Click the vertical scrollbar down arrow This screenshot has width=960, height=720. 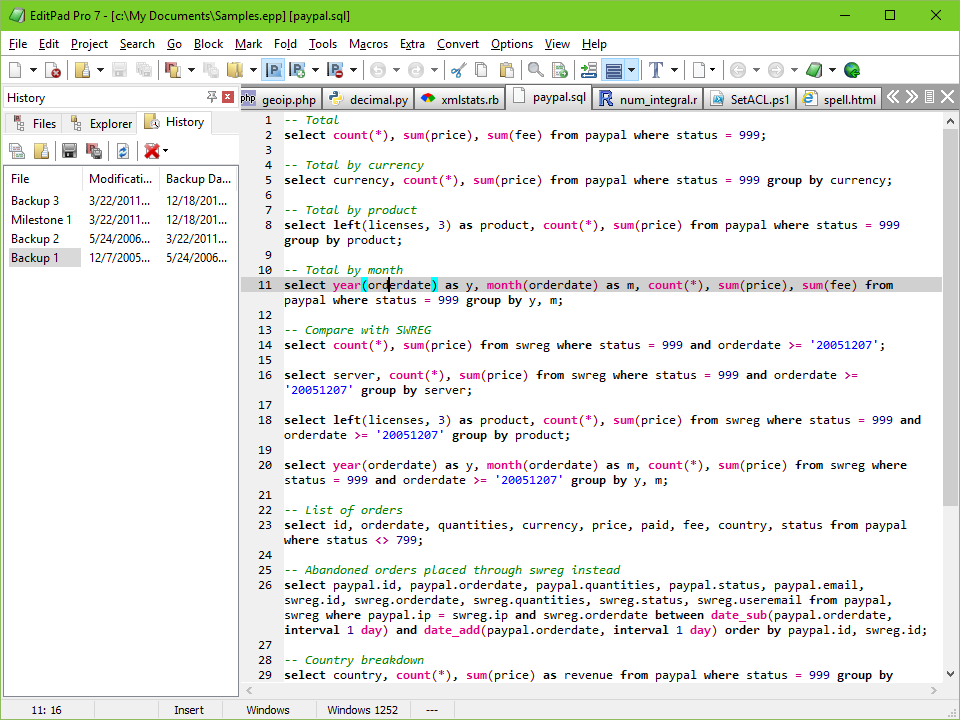pos(950,674)
